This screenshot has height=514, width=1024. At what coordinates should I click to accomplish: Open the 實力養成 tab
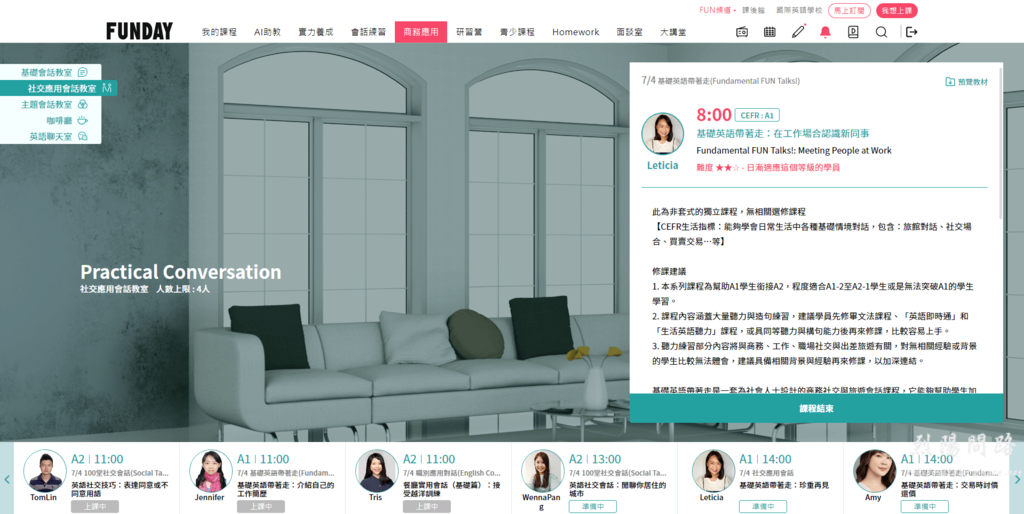[x=315, y=31]
